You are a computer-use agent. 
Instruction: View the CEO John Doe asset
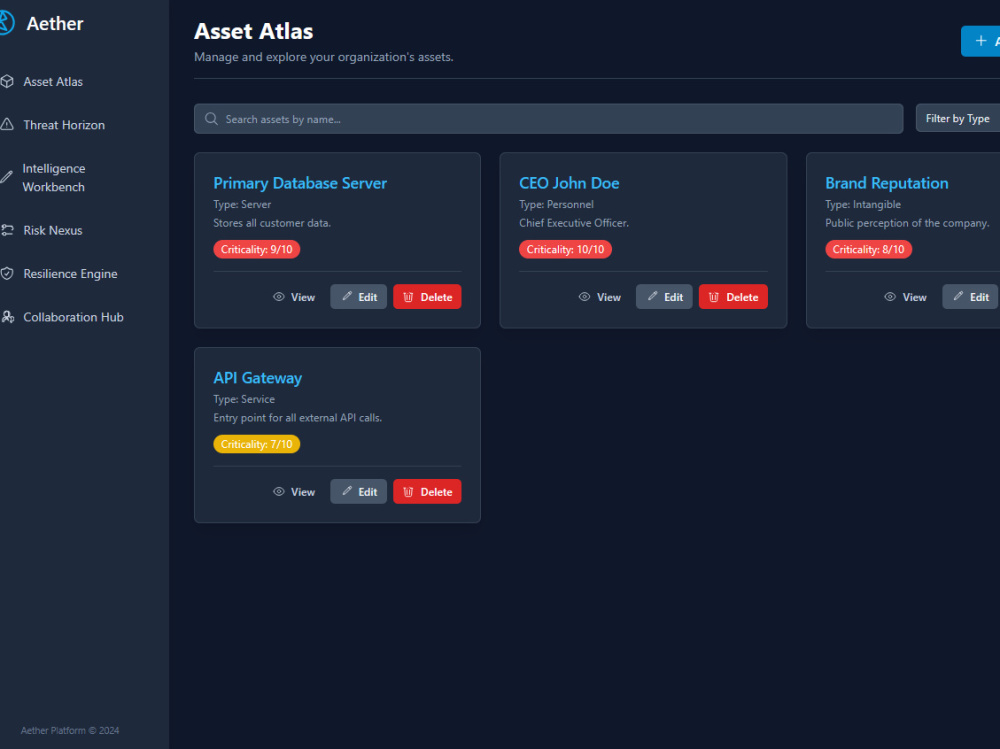tap(599, 297)
